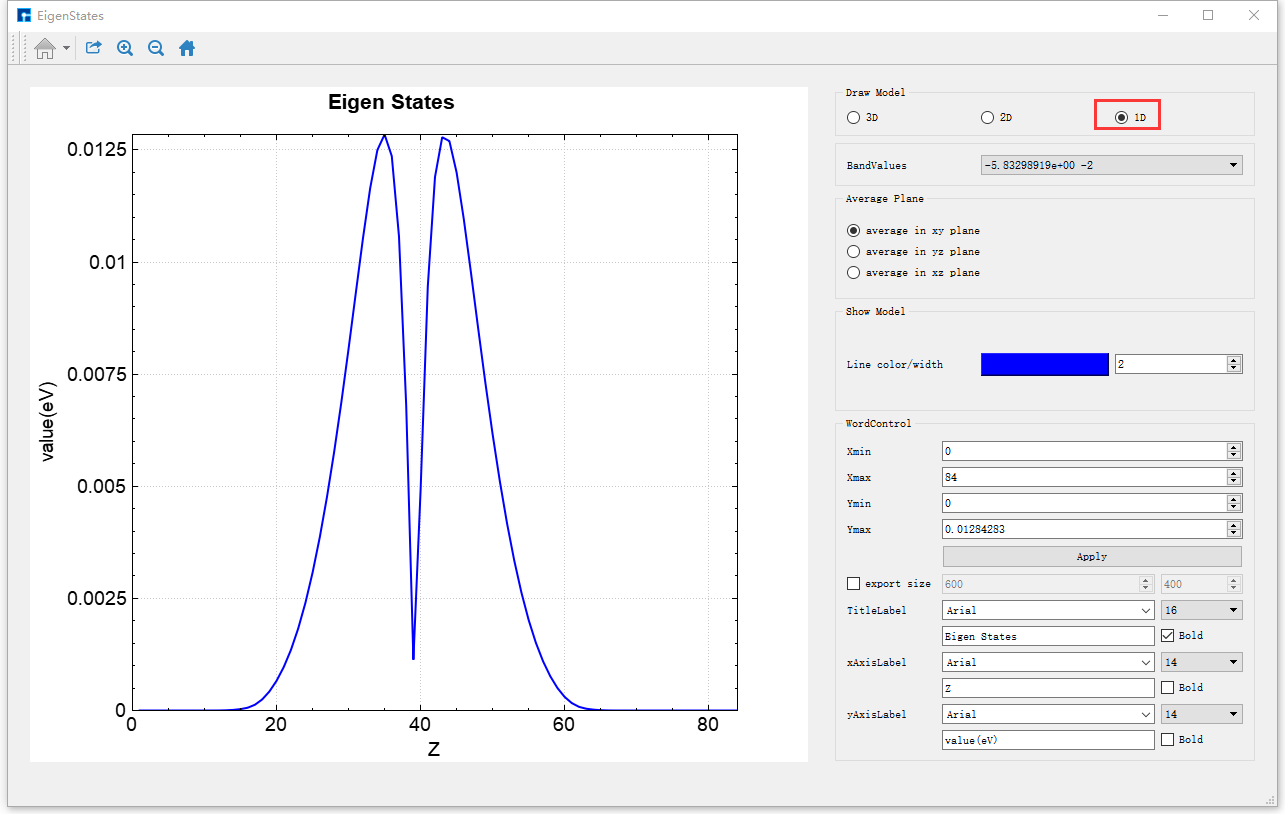This screenshot has height=814, width=1285.
Task: Select the 3D draw model option
Action: (854, 118)
